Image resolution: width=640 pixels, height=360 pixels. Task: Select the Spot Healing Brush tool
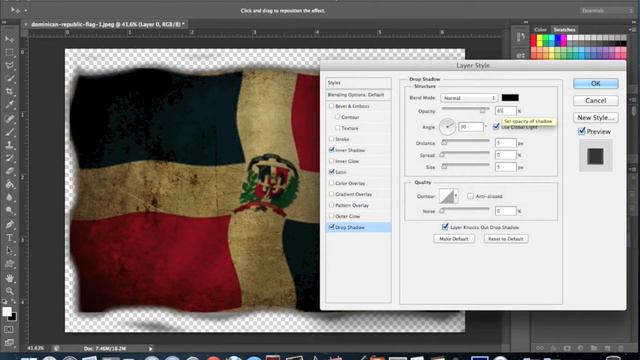click(9, 119)
